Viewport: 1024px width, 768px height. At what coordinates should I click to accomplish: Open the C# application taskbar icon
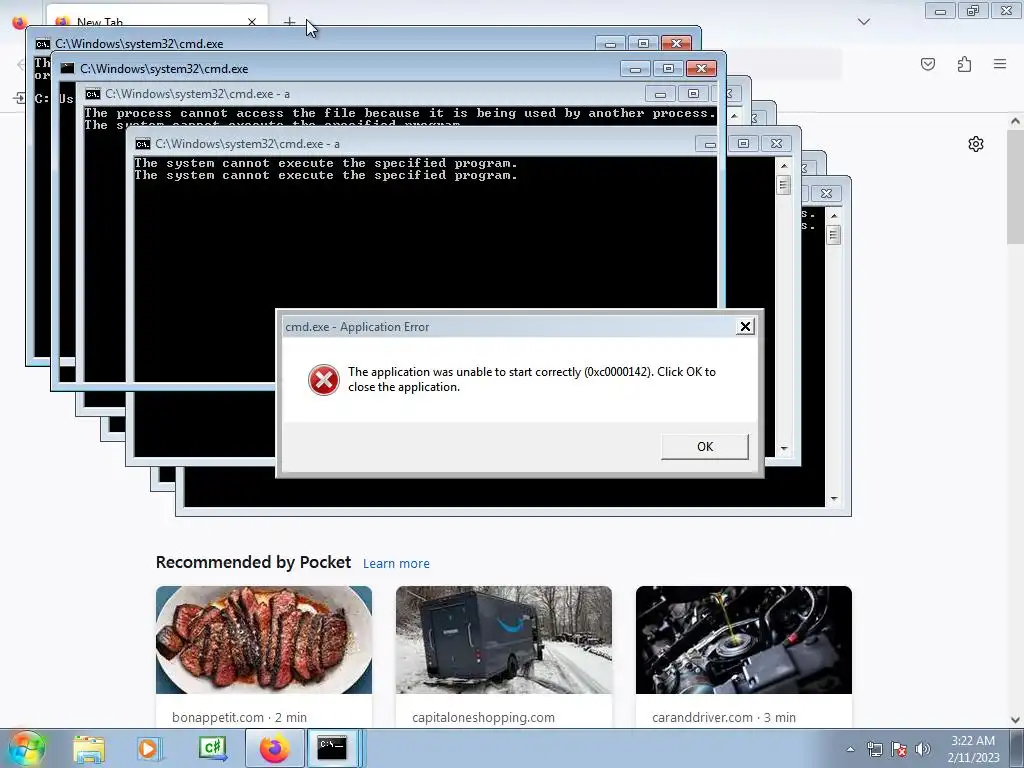coord(212,748)
